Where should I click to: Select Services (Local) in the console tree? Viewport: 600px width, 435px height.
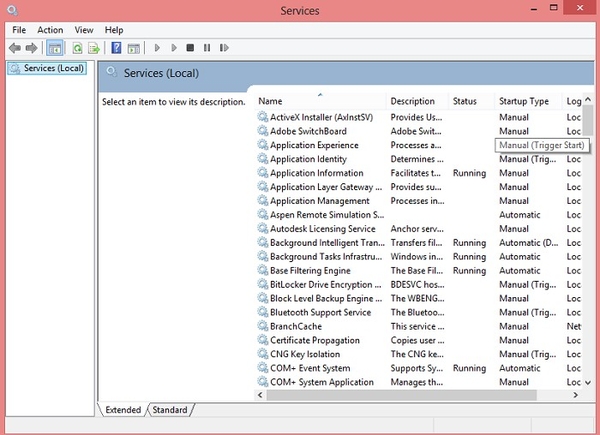54,68
